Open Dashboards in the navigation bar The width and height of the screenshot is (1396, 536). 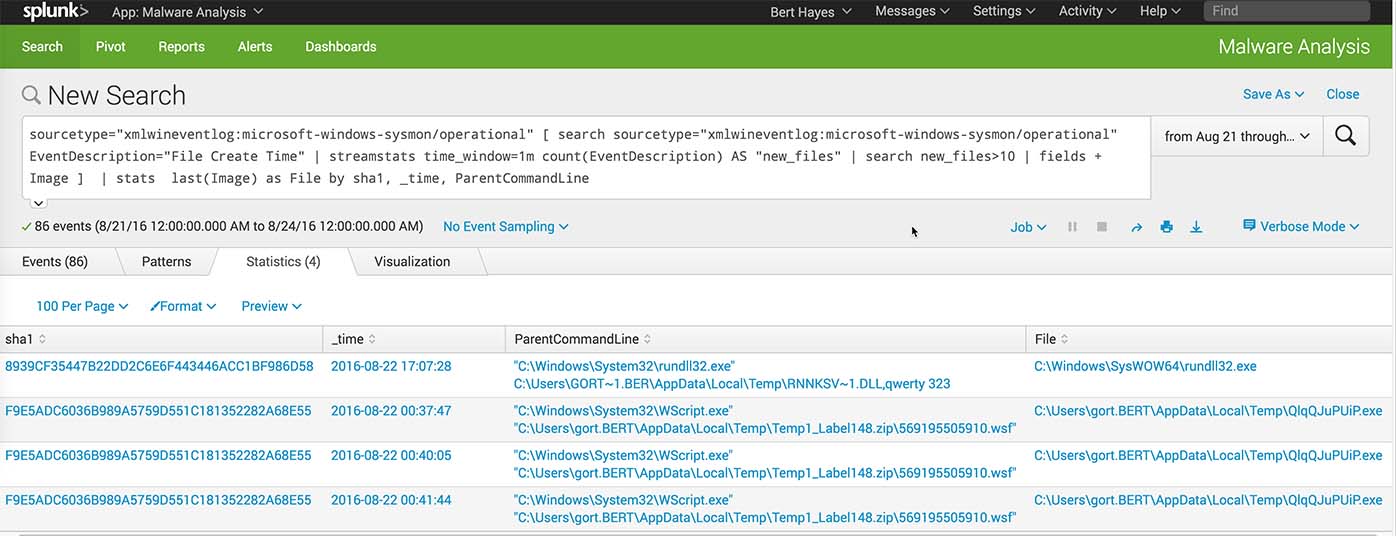[x=340, y=47]
